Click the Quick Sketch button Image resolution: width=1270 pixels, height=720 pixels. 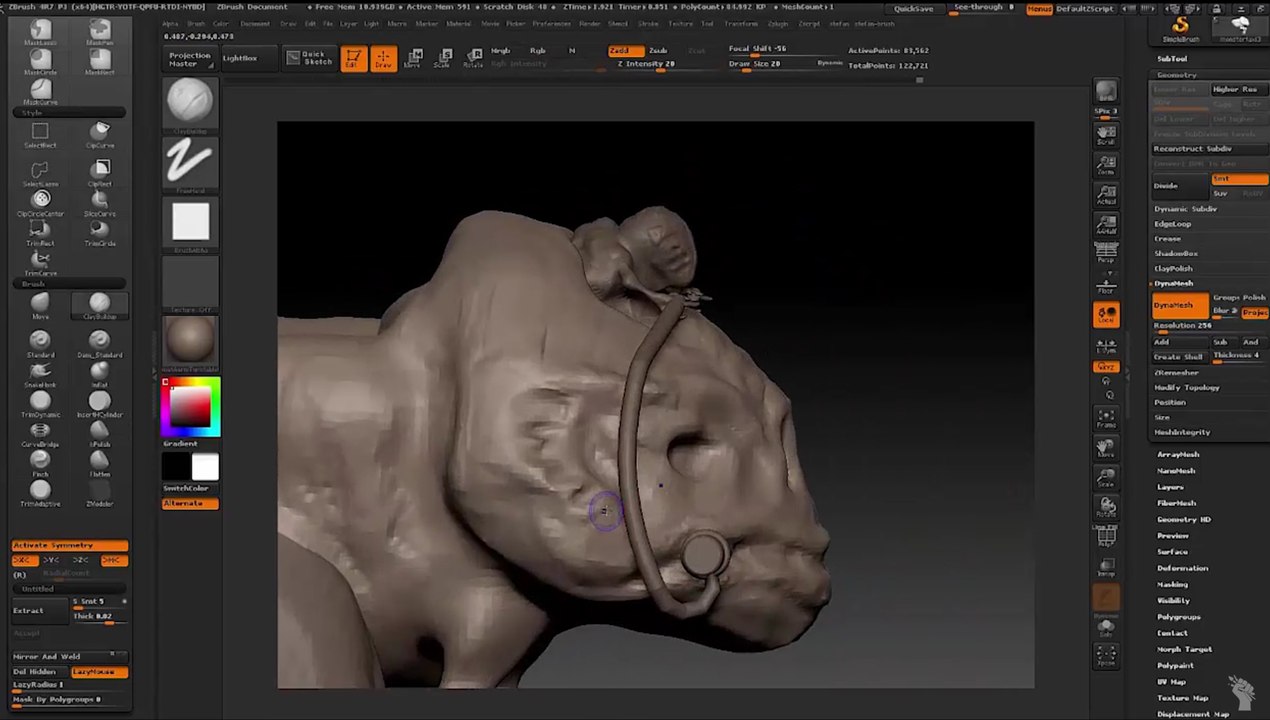coord(309,58)
